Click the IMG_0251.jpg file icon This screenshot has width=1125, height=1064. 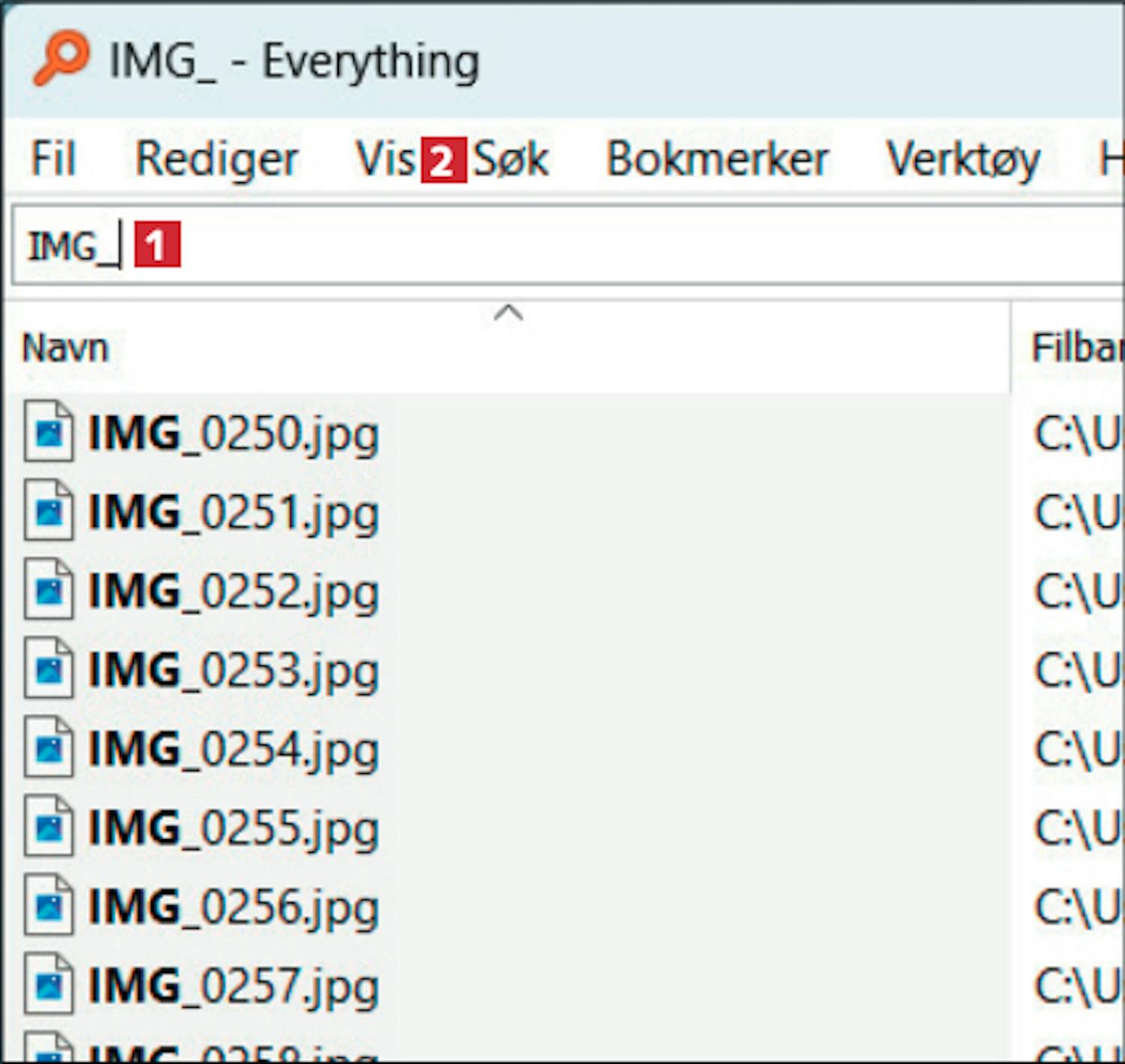pos(49,511)
